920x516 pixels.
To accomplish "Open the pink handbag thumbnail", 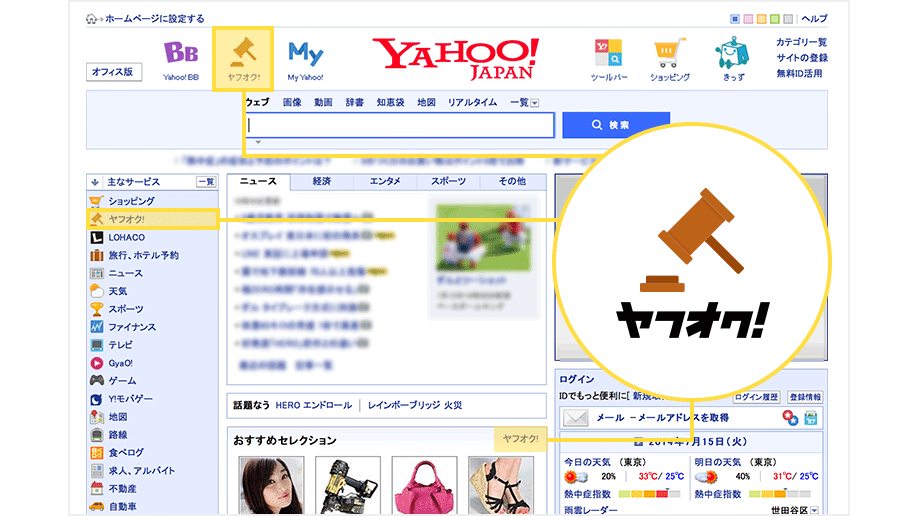I will tap(424, 486).
